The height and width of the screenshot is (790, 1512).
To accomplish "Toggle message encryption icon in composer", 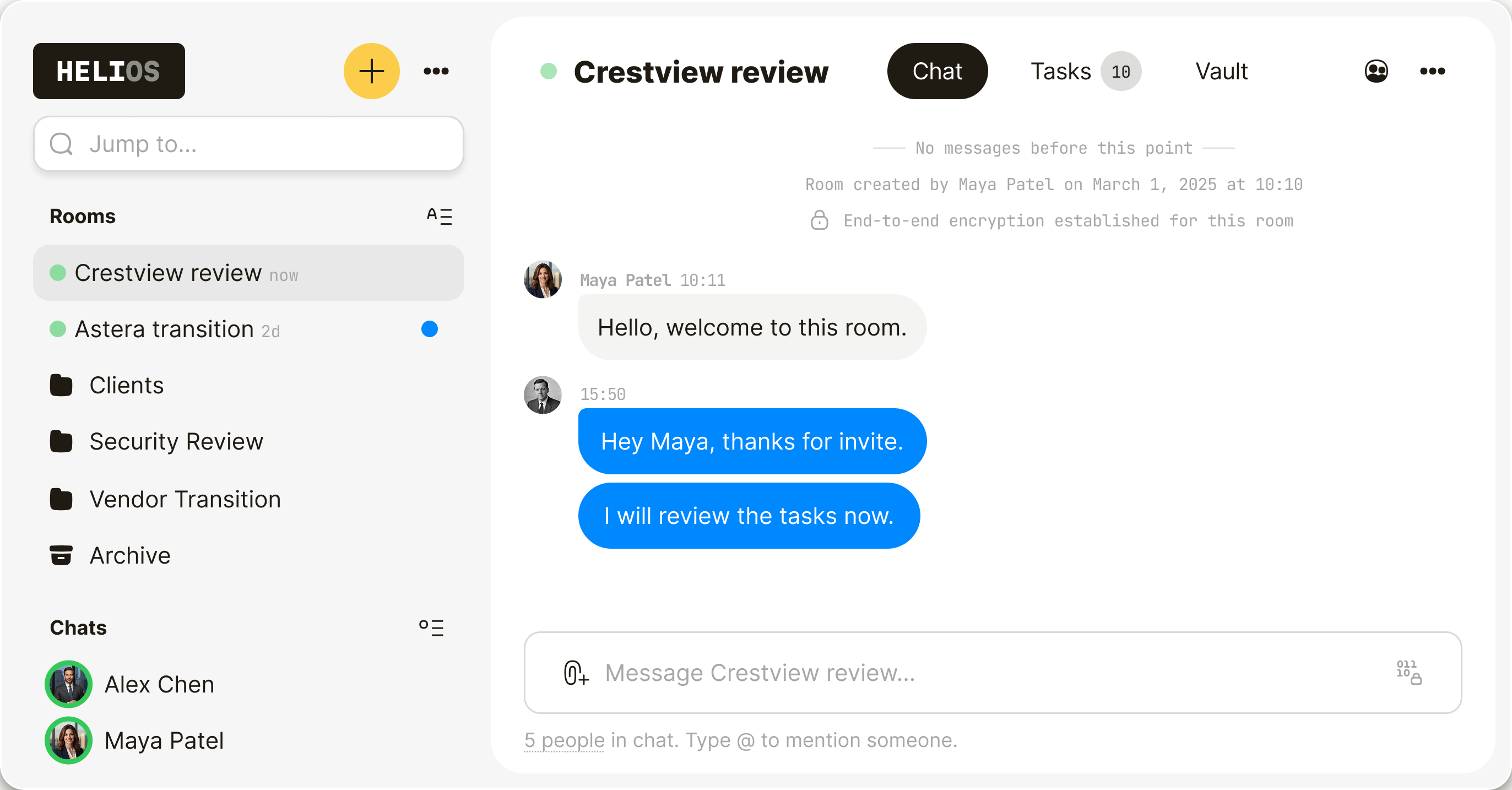I will click(x=1408, y=672).
